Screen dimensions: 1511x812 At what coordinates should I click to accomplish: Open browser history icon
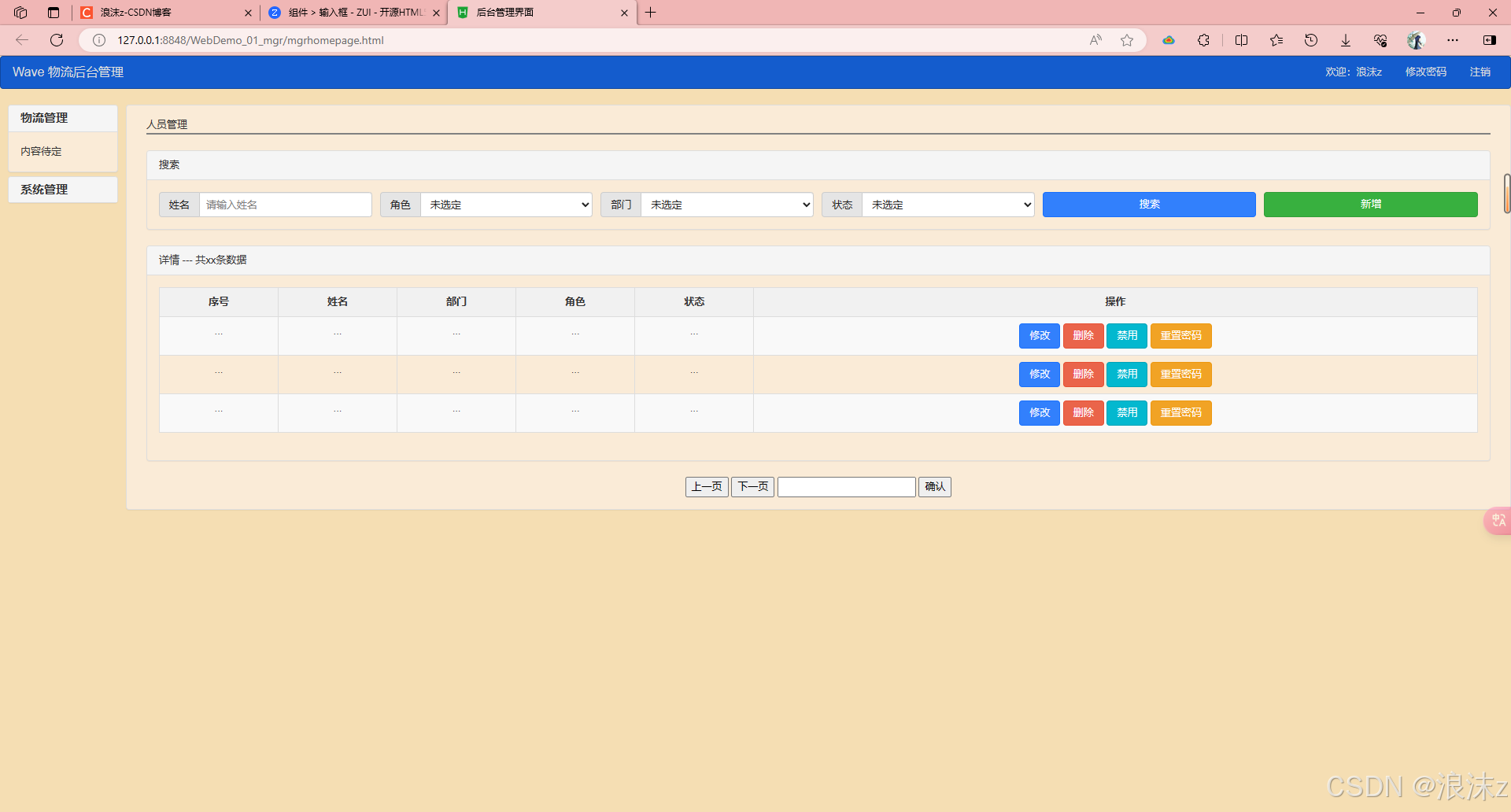[x=1311, y=40]
